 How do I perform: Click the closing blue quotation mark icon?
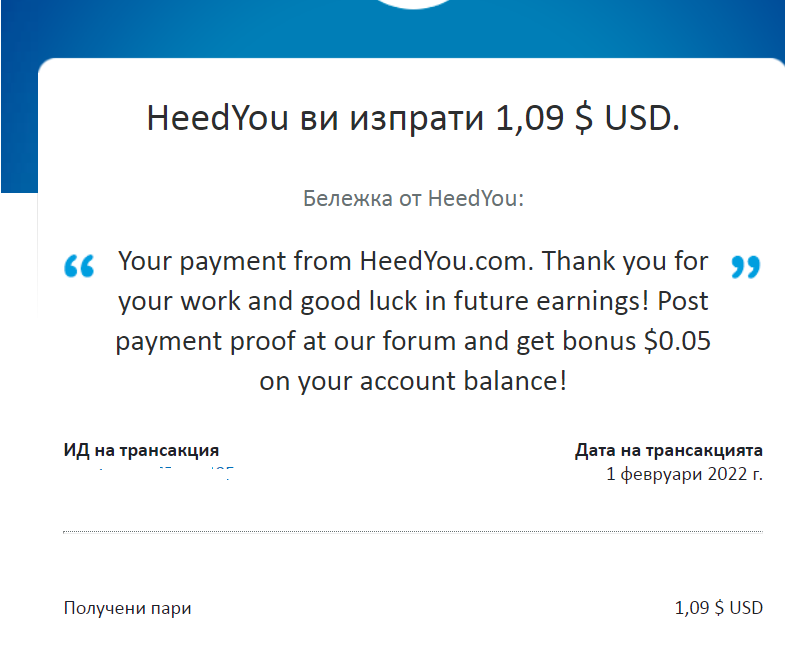(x=745, y=267)
